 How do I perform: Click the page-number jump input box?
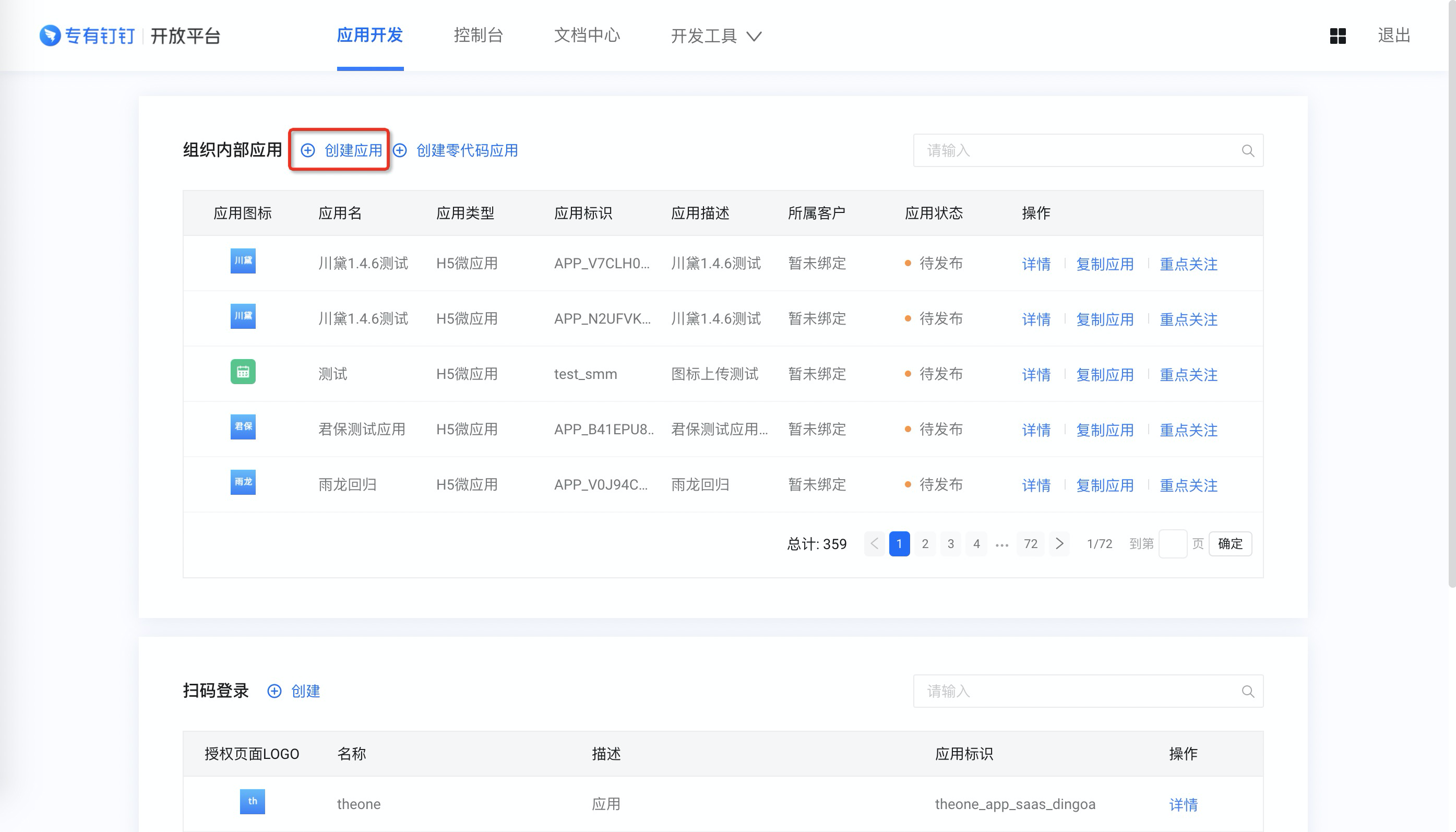click(x=1172, y=543)
